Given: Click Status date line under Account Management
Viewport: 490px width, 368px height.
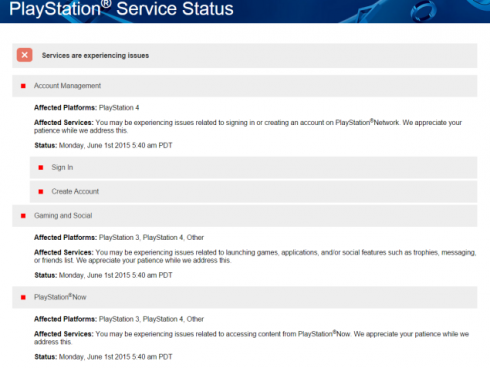Looking at the screenshot, I should (x=103, y=145).
